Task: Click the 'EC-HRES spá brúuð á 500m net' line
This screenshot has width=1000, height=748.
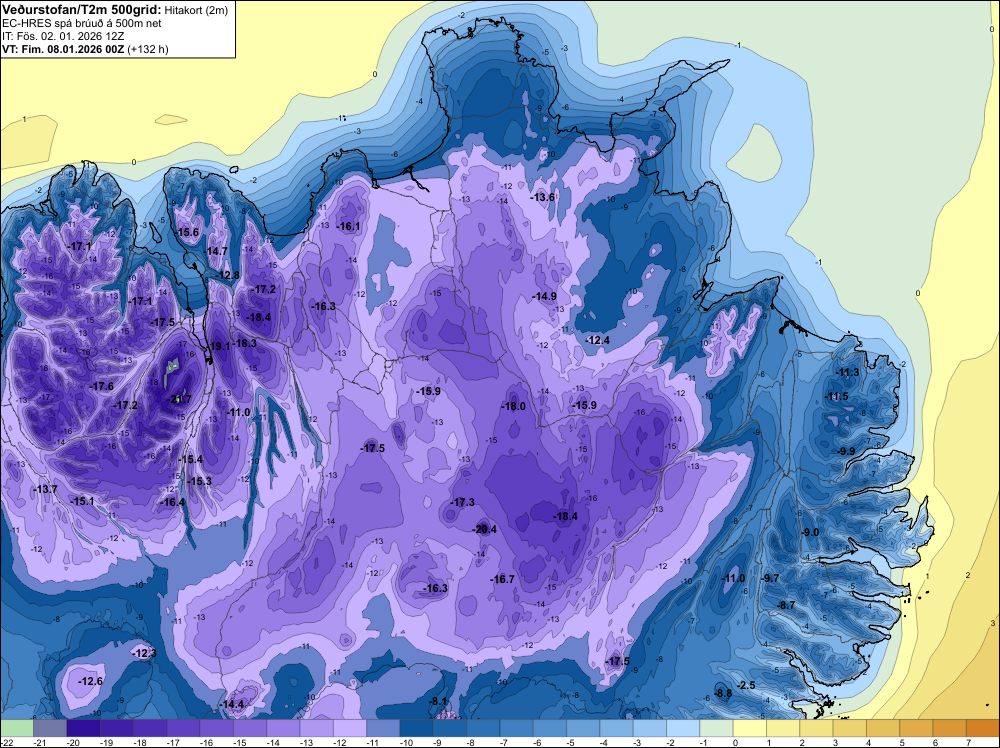Action: pos(81,23)
